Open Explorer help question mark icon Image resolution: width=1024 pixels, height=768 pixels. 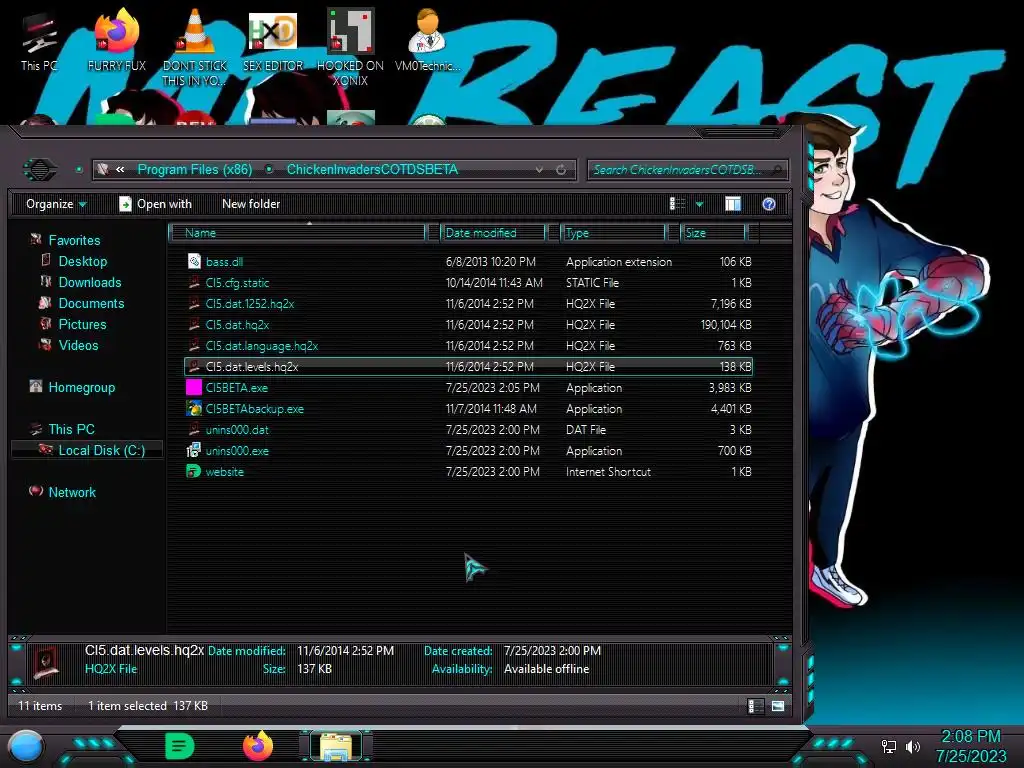769,204
